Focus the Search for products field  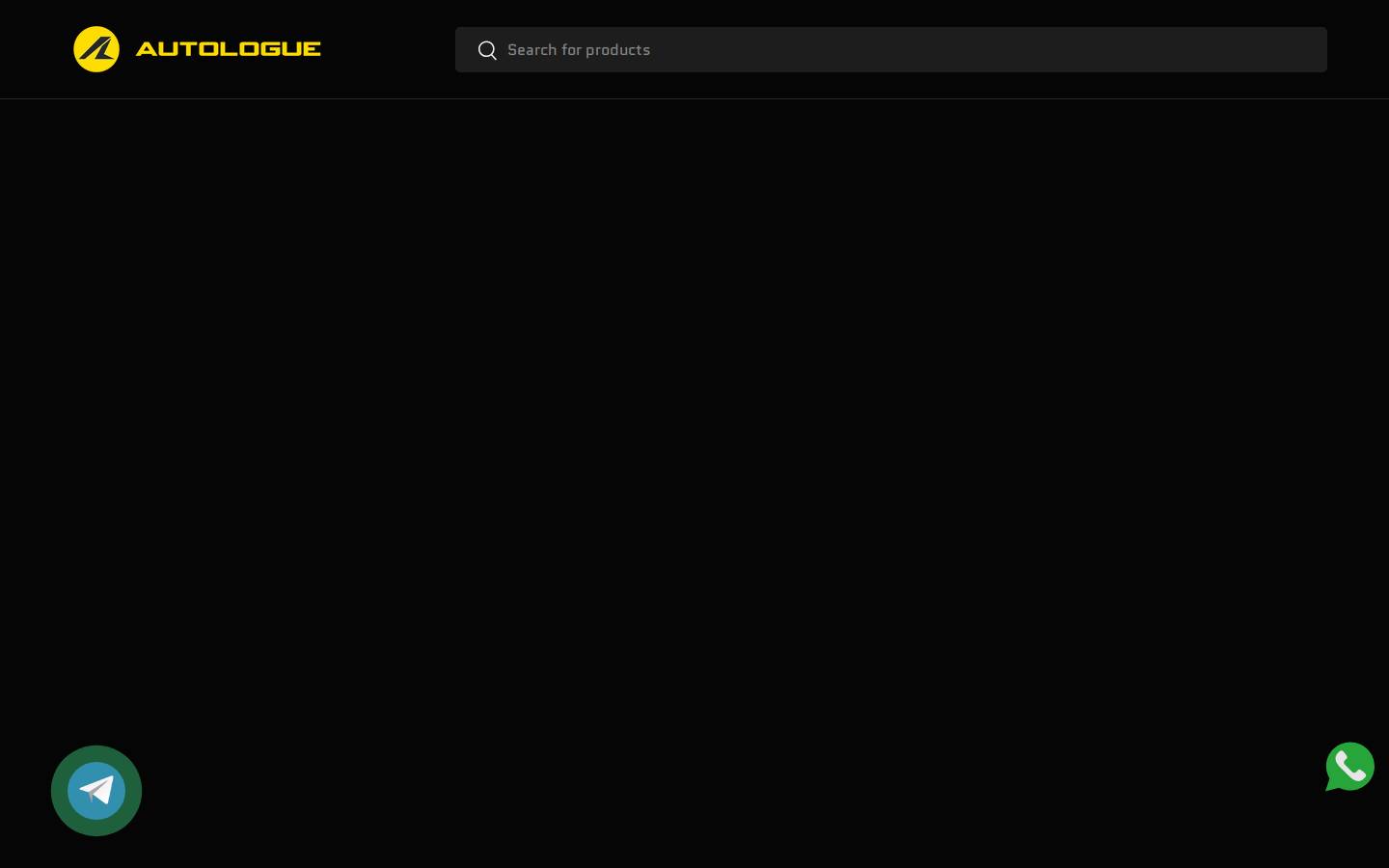(891, 50)
